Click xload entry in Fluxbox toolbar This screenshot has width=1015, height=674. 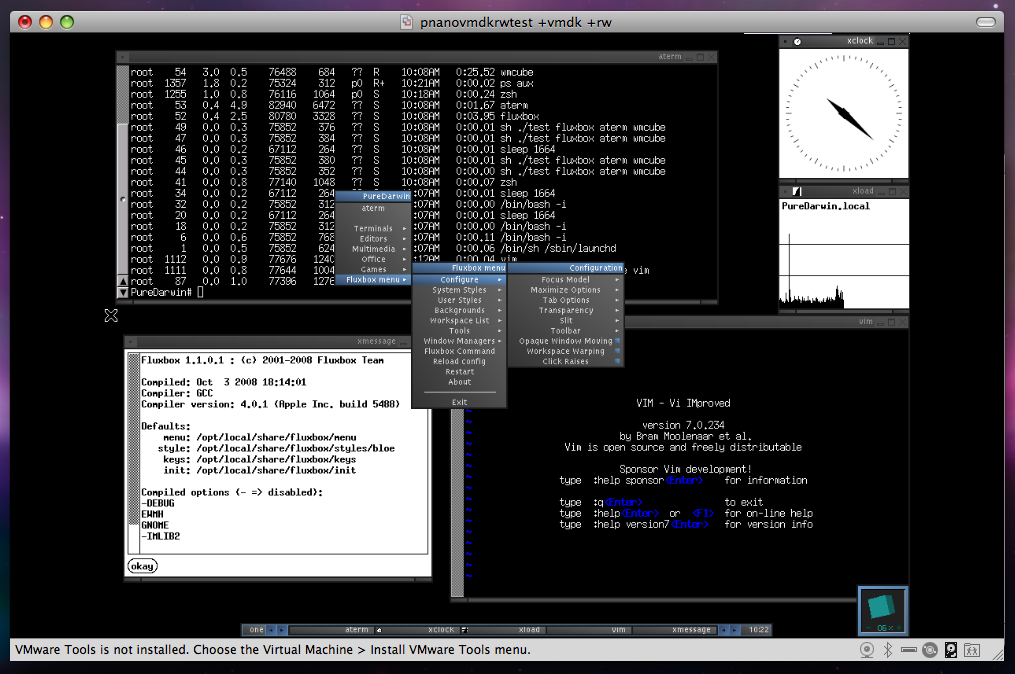[x=502, y=629]
